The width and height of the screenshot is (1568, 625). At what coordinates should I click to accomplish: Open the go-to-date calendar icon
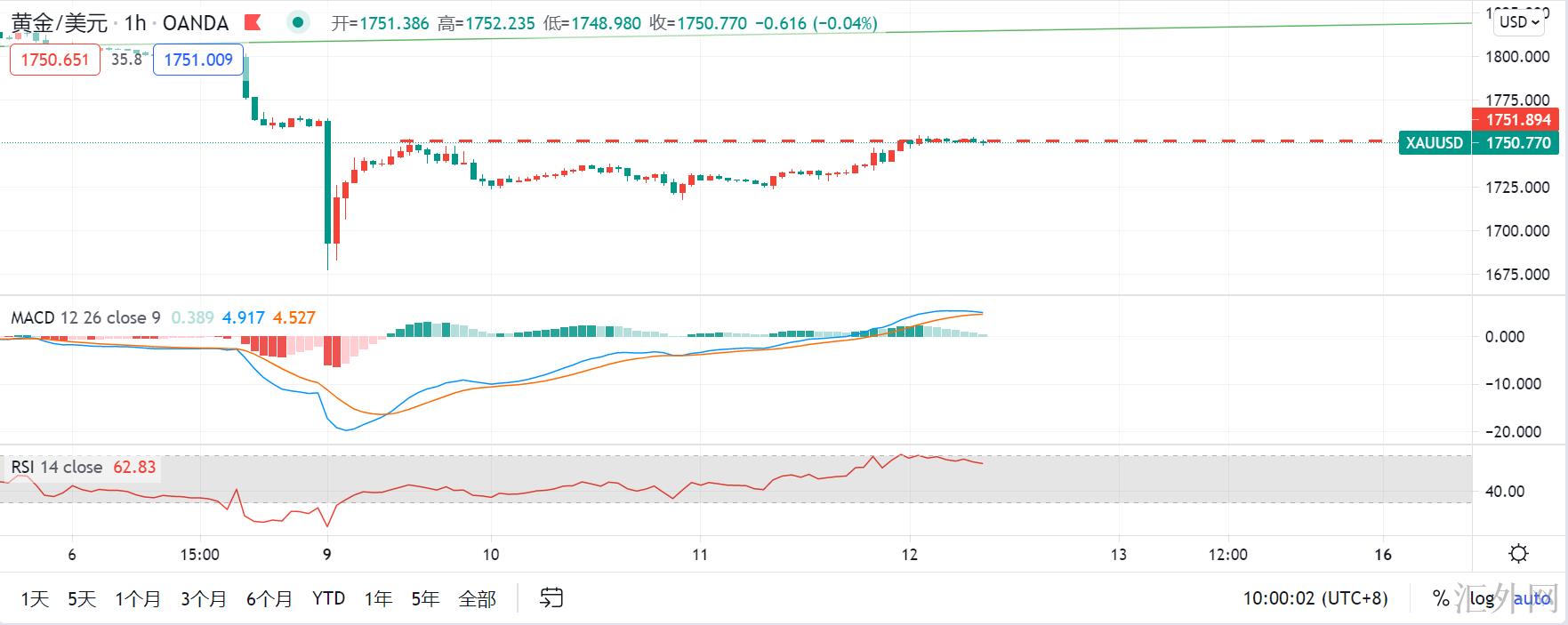click(551, 598)
